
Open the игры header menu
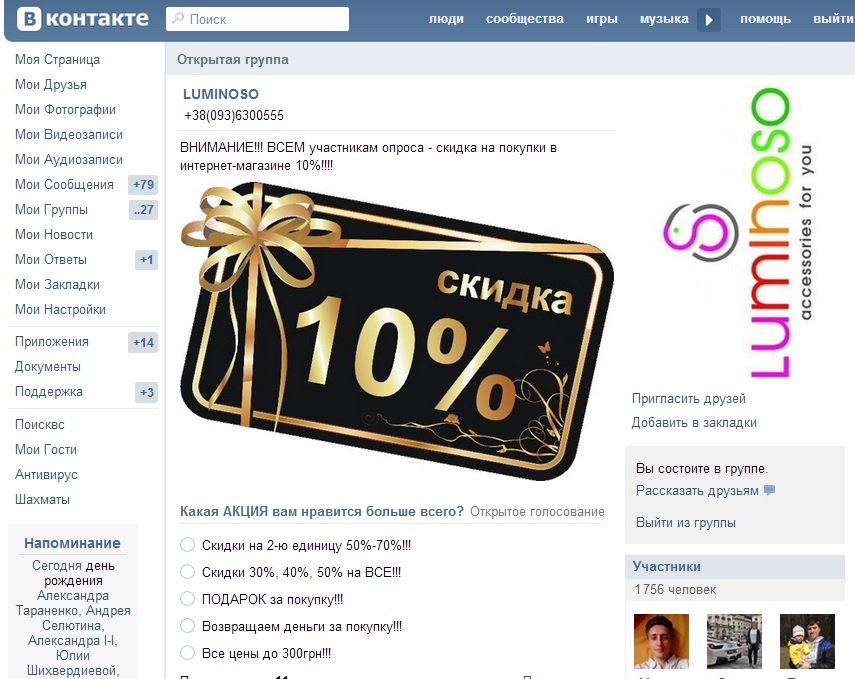602,19
